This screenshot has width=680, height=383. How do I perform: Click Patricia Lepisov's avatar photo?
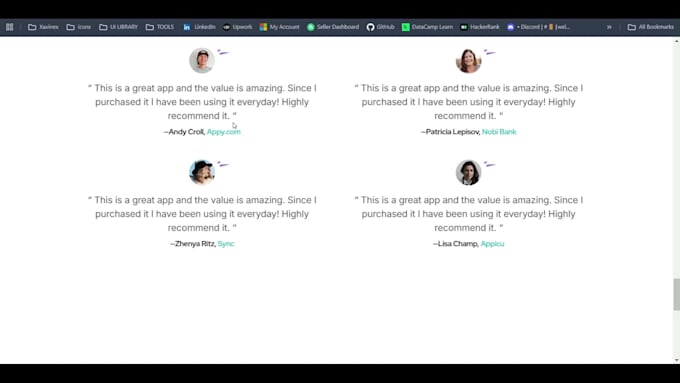468,60
